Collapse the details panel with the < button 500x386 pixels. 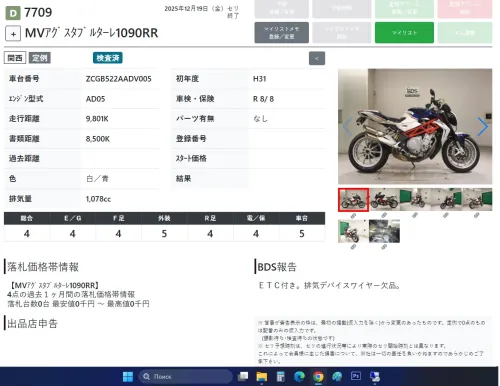317,58
